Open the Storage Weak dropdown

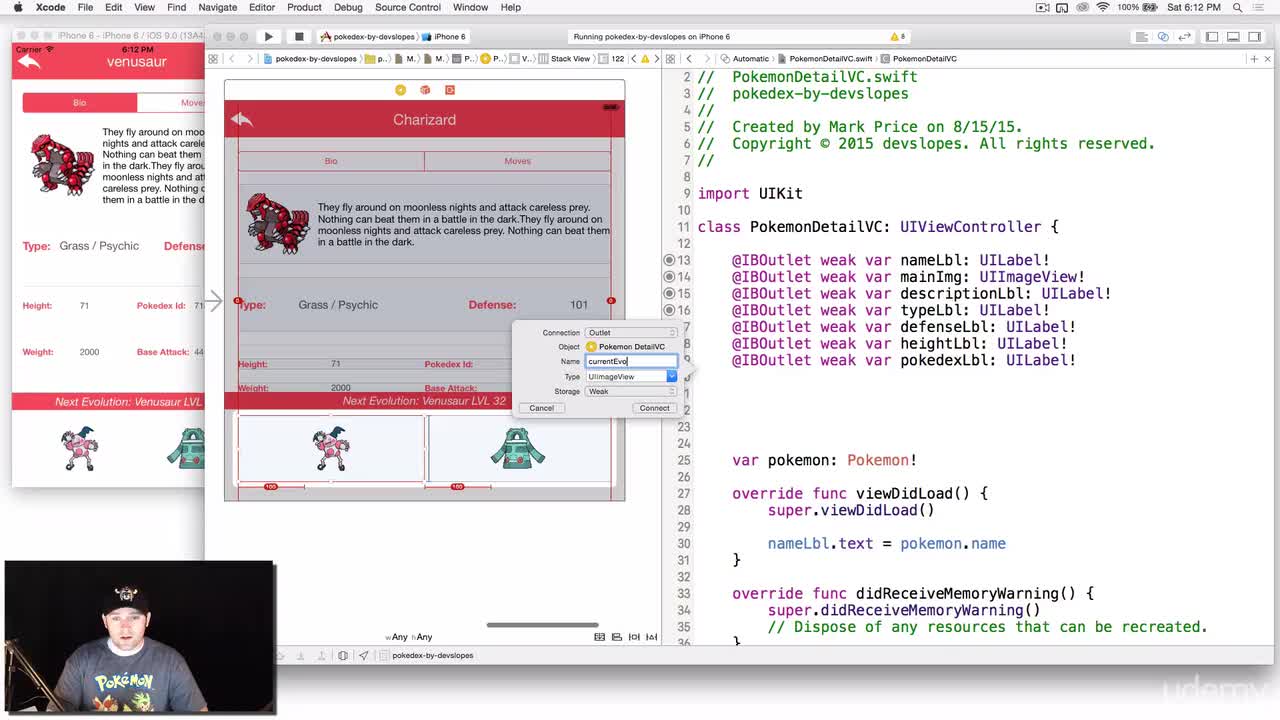(631, 391)
